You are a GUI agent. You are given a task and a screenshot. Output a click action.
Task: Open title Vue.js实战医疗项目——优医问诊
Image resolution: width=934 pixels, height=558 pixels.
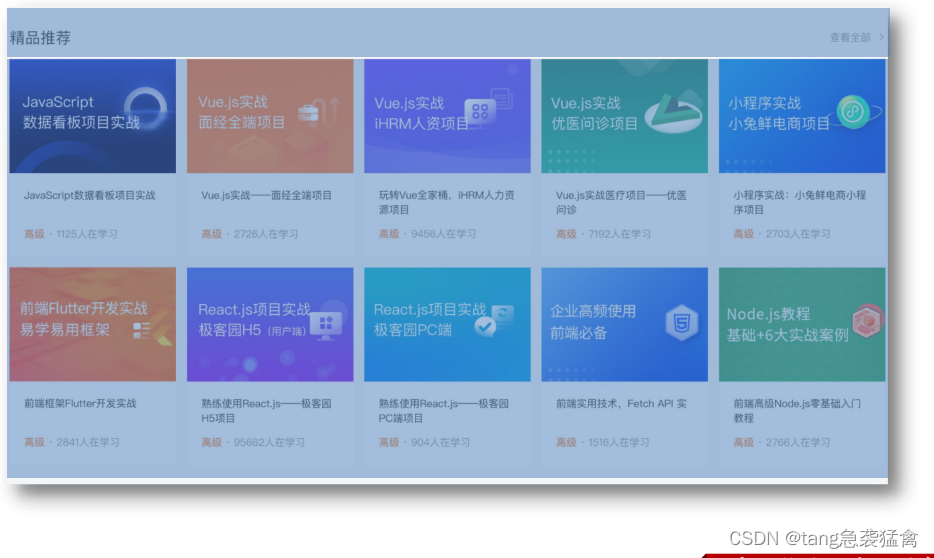621,202
